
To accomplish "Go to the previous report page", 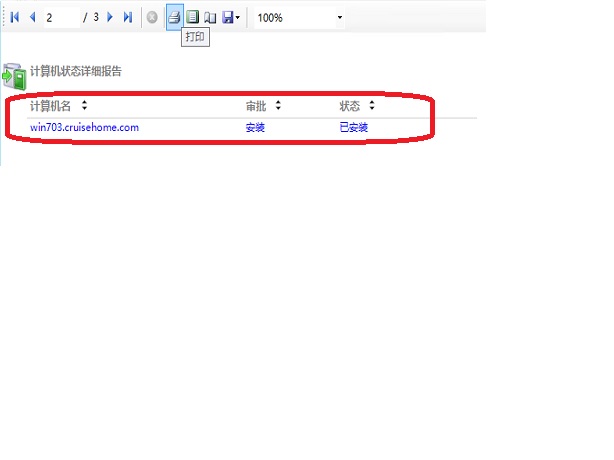I will [33, 17].
